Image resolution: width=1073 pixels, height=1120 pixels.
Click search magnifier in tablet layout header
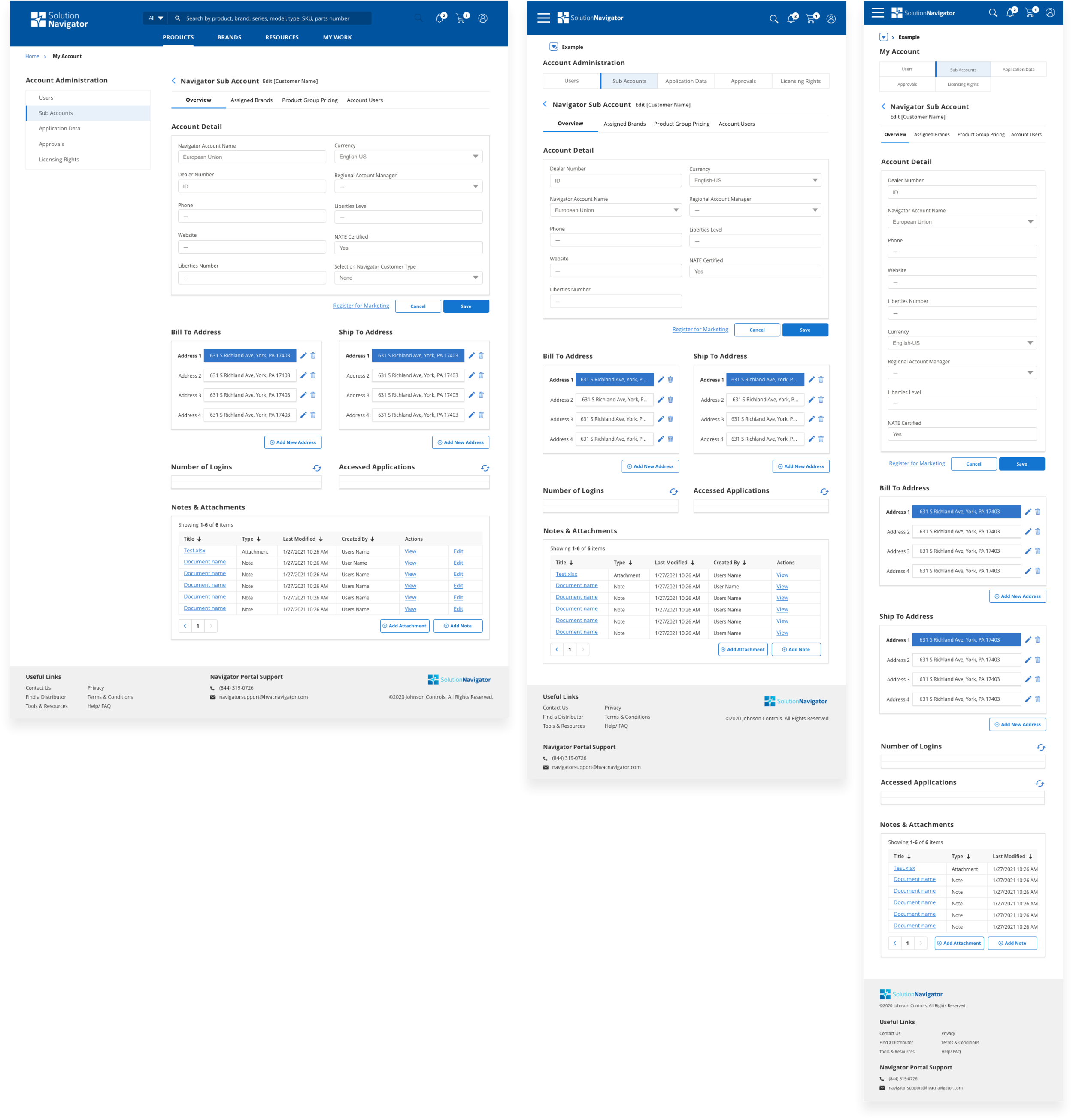tap(773, 19)
